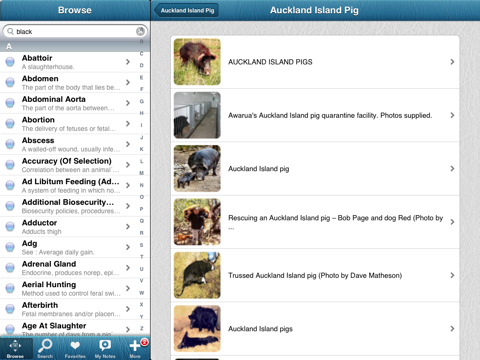
Task: Open Abdominal Aorta via its chevron
Action: (128, 103)
